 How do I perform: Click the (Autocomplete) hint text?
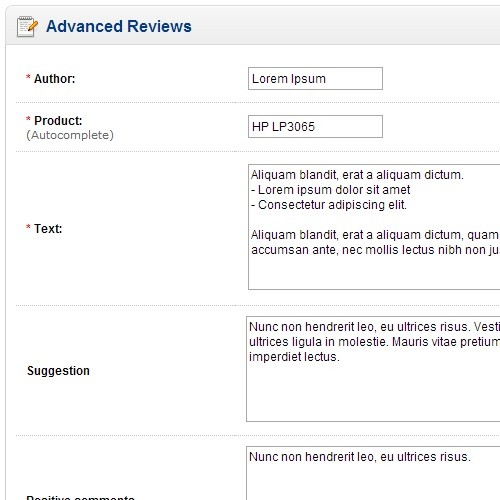[70, 135]
